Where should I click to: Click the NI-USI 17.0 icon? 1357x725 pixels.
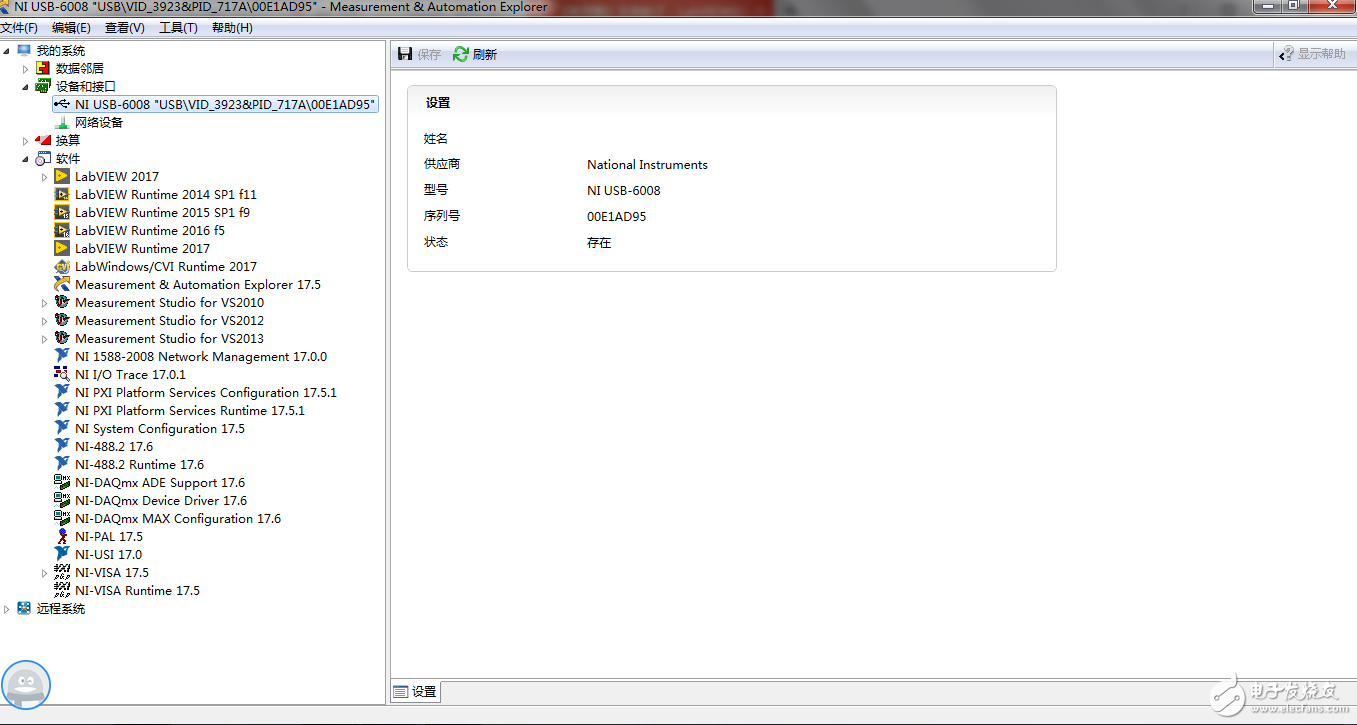pos(62,555)
